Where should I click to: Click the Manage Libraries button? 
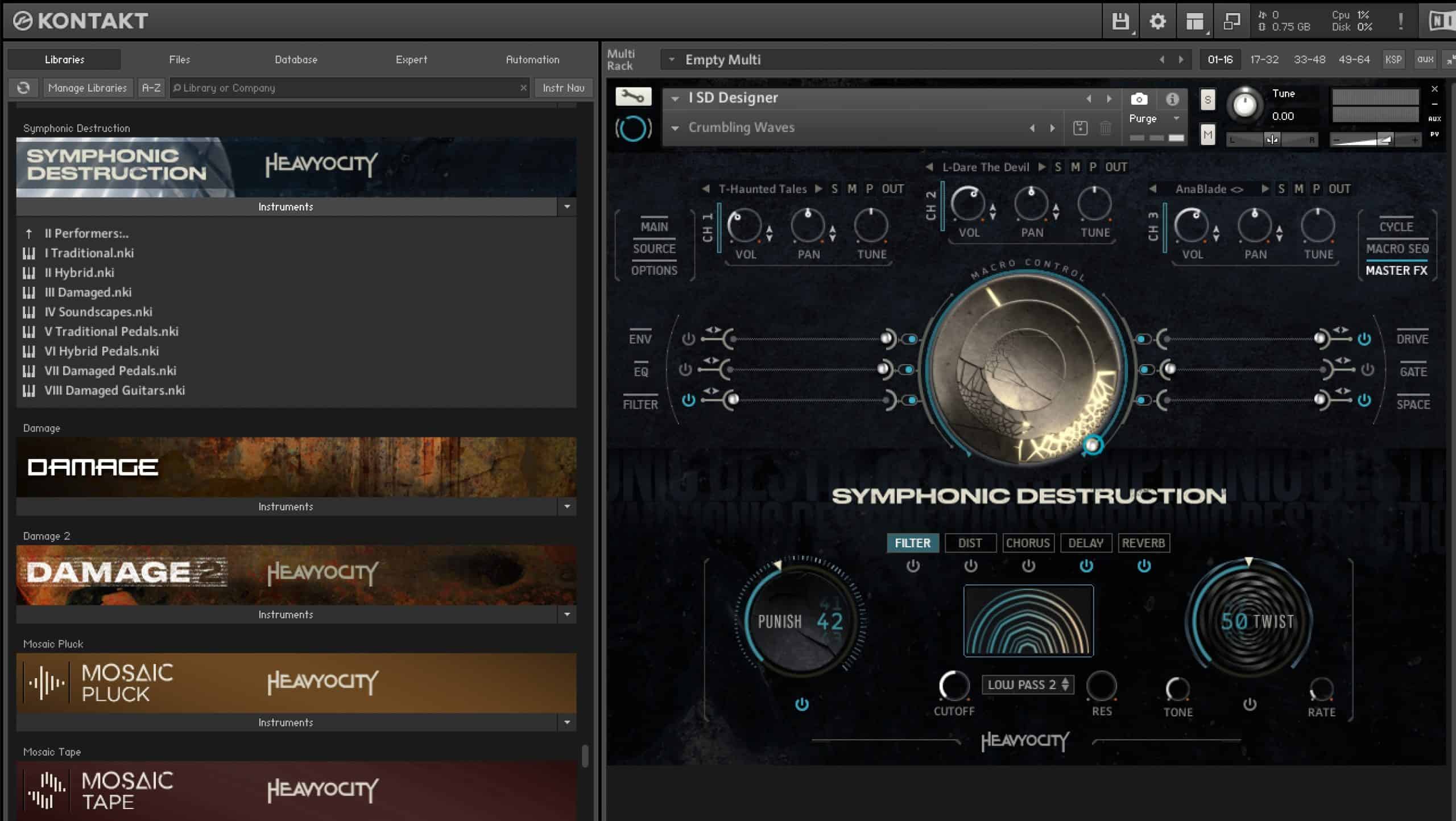pyautogui.click(x=88, y=88)
